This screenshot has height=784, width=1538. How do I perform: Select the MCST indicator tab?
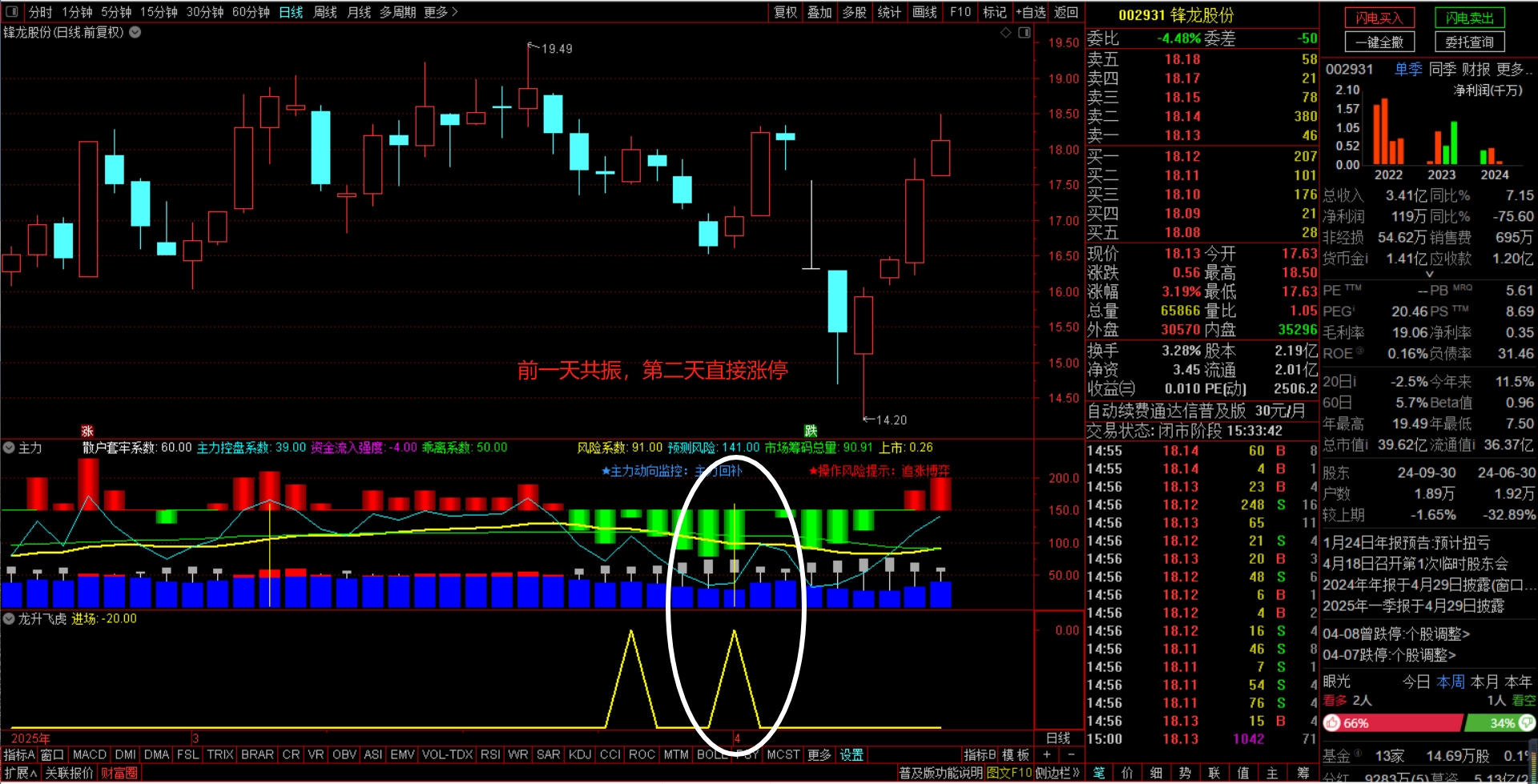pyautogui.click(x=783, y=755)
